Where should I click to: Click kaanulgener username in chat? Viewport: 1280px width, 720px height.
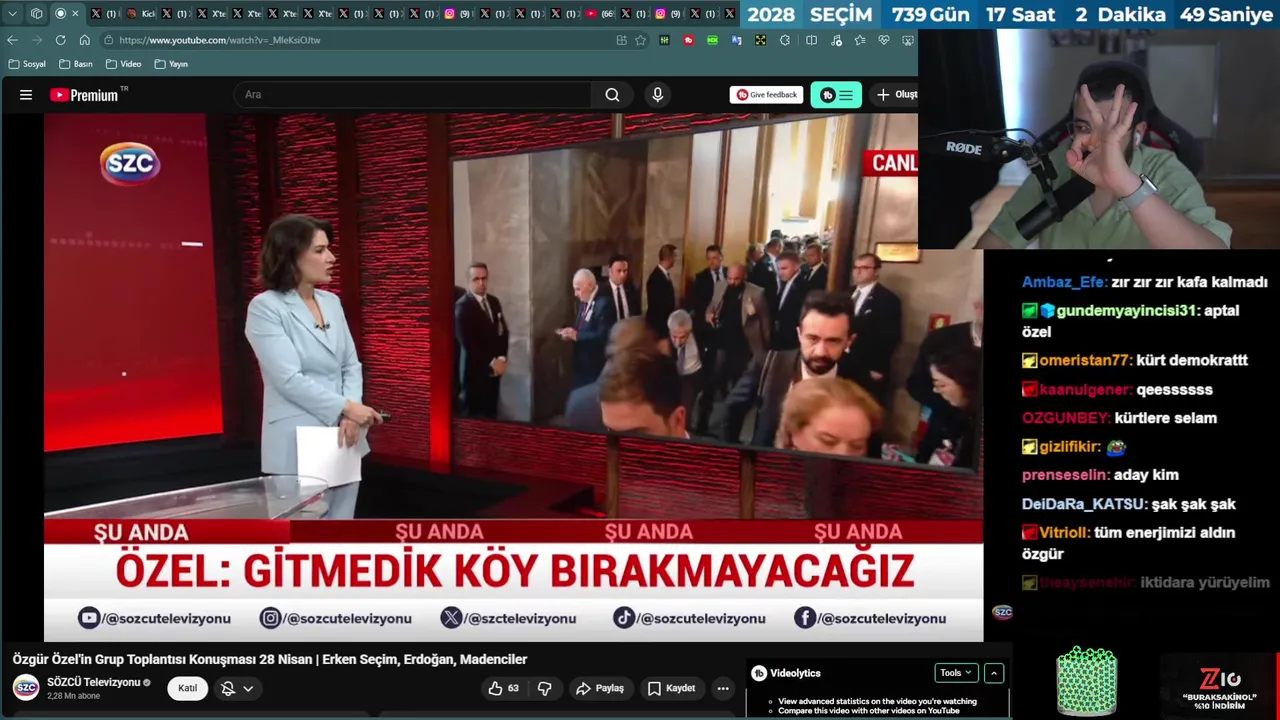(x=1085, y=389)
